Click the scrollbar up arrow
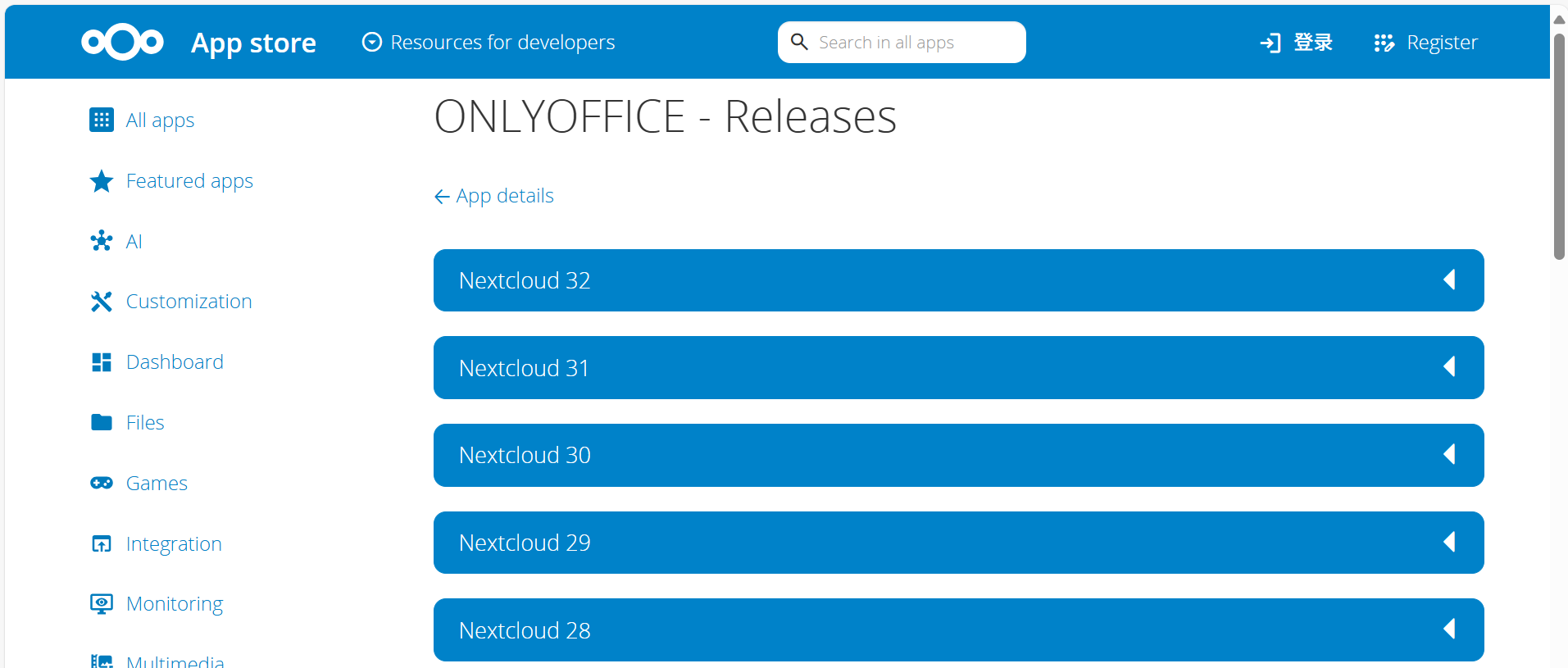The width and height of the screenshot is (1568, 668). click(1559, 20)
